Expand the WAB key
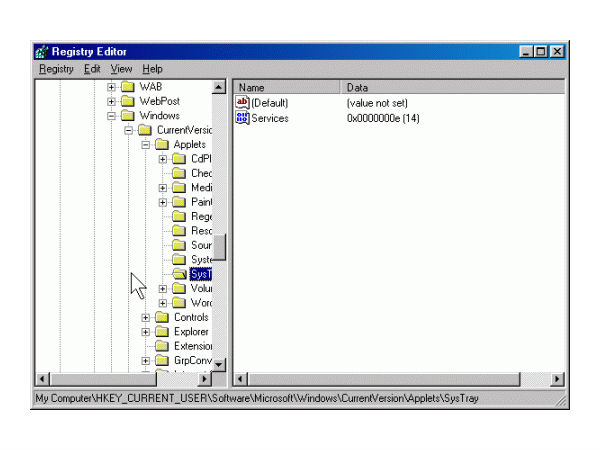The image size is (600, 450). pyautogui.click(x=111, y=87)
